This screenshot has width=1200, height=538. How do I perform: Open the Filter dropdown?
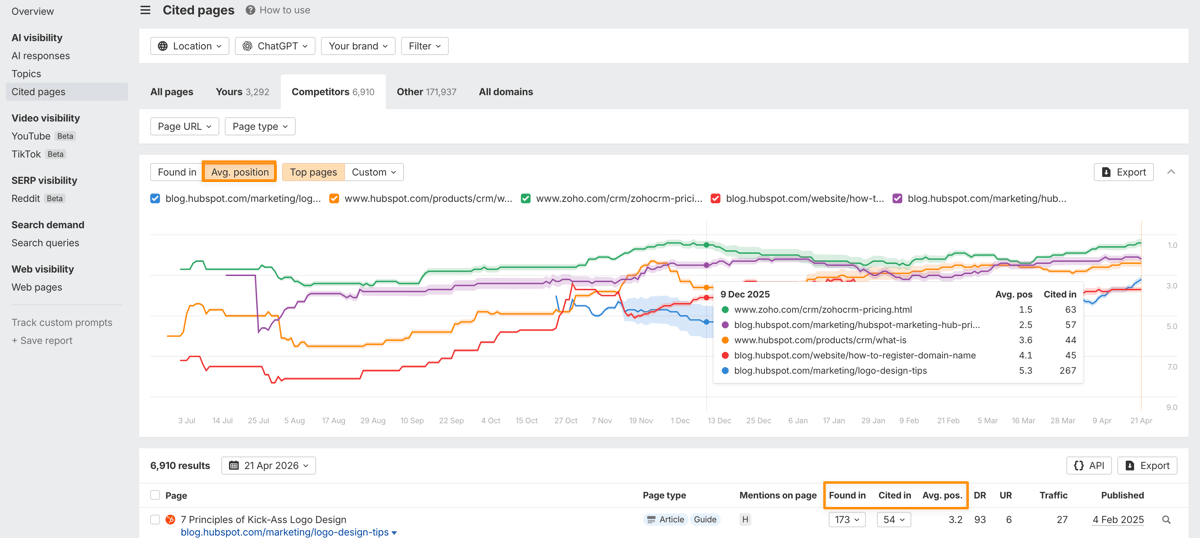[425, 46]
